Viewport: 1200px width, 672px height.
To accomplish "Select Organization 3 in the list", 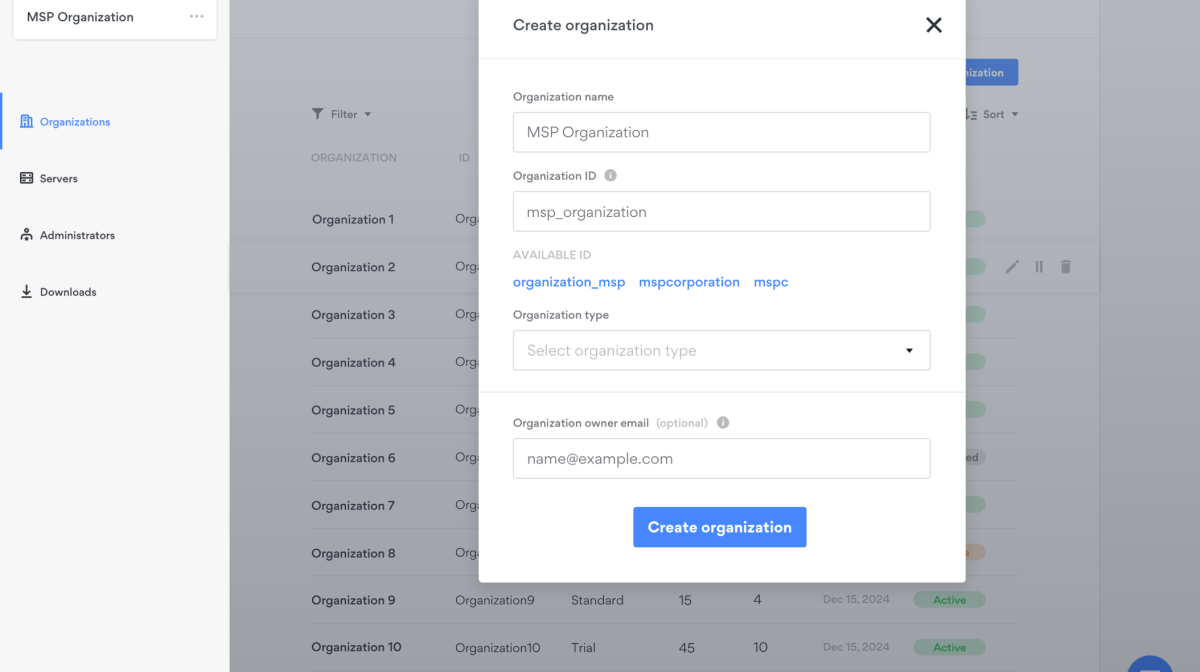I will pyautogui.click(x=353, y=315).
